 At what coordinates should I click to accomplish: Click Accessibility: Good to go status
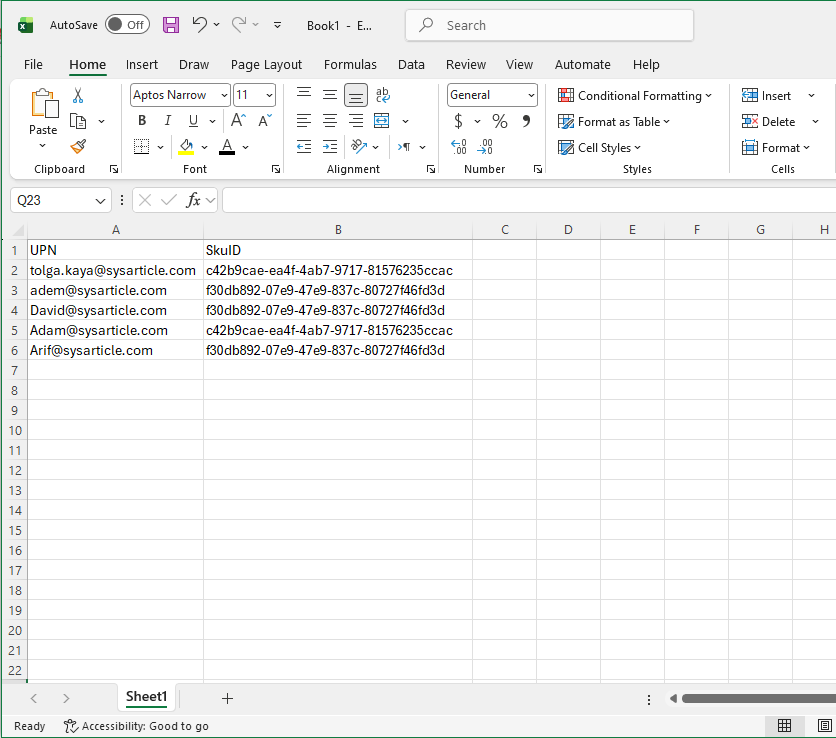tap(136, 726)
